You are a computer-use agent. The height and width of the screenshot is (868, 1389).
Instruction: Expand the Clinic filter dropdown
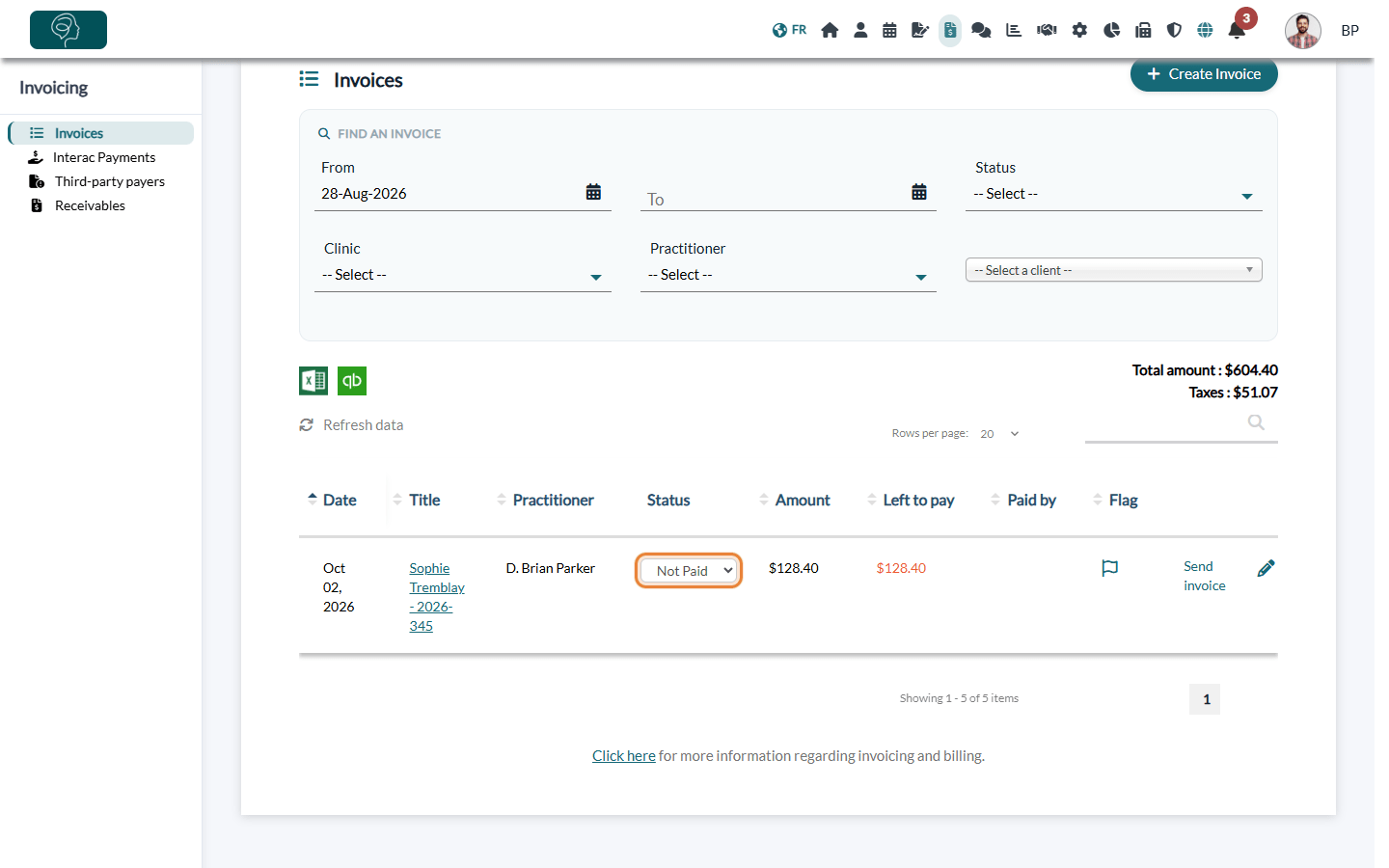tap(463, 275)
